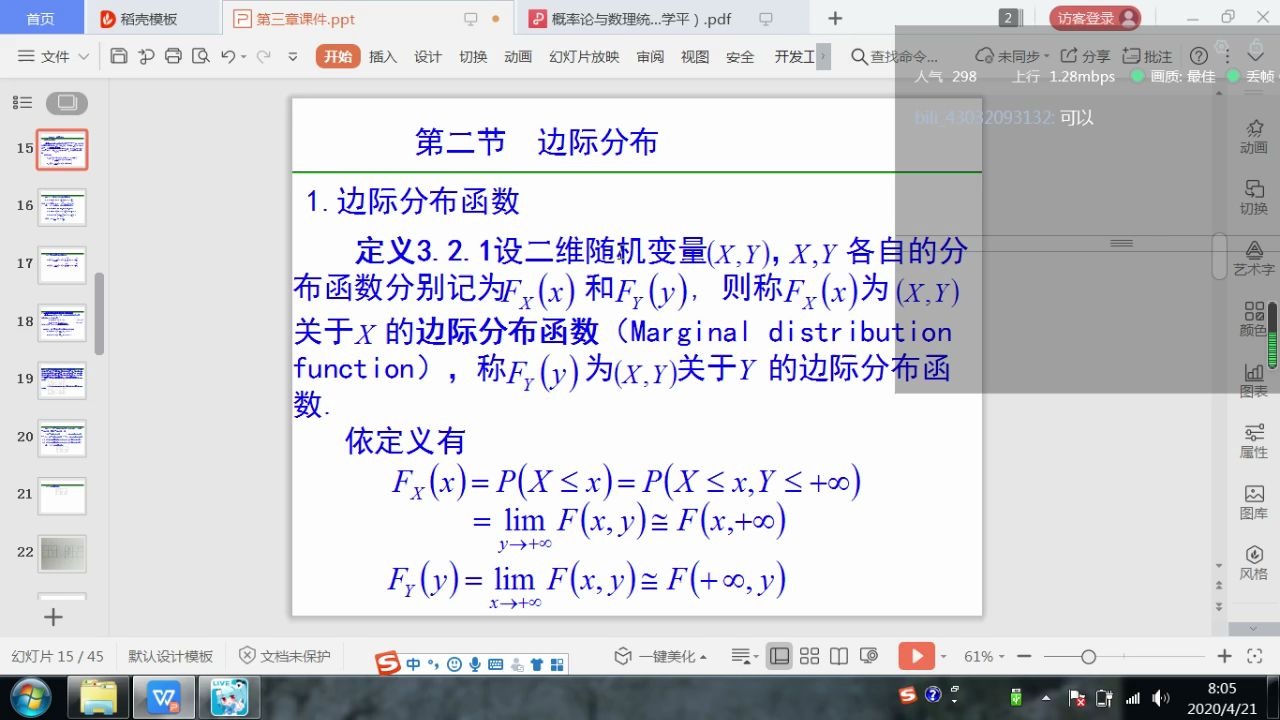Toggle the Sogou 中 Chinese/English mode

(x=413, y=664)
